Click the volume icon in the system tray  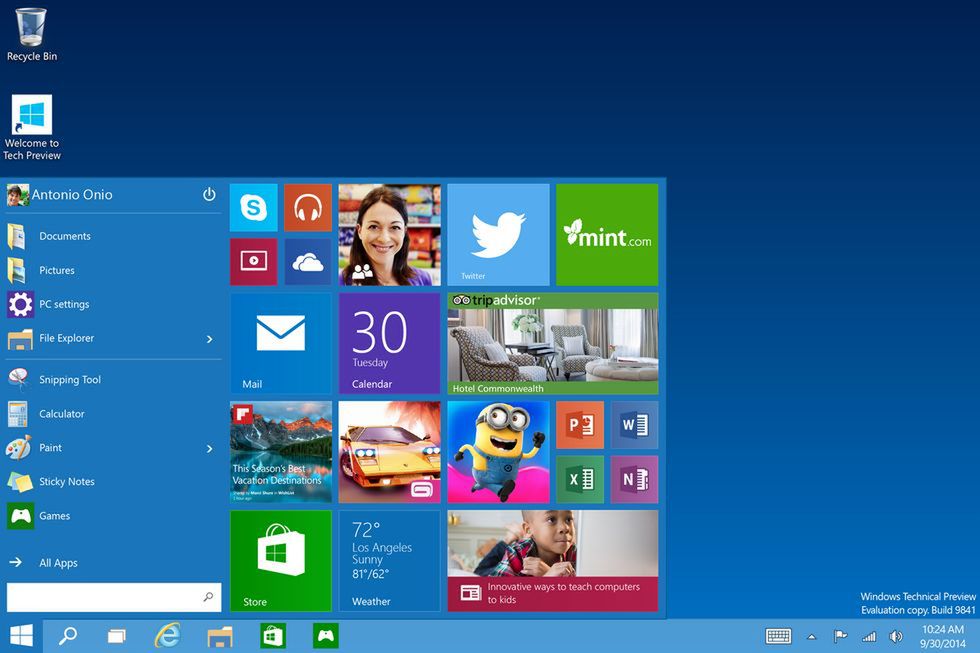[896, 636]
